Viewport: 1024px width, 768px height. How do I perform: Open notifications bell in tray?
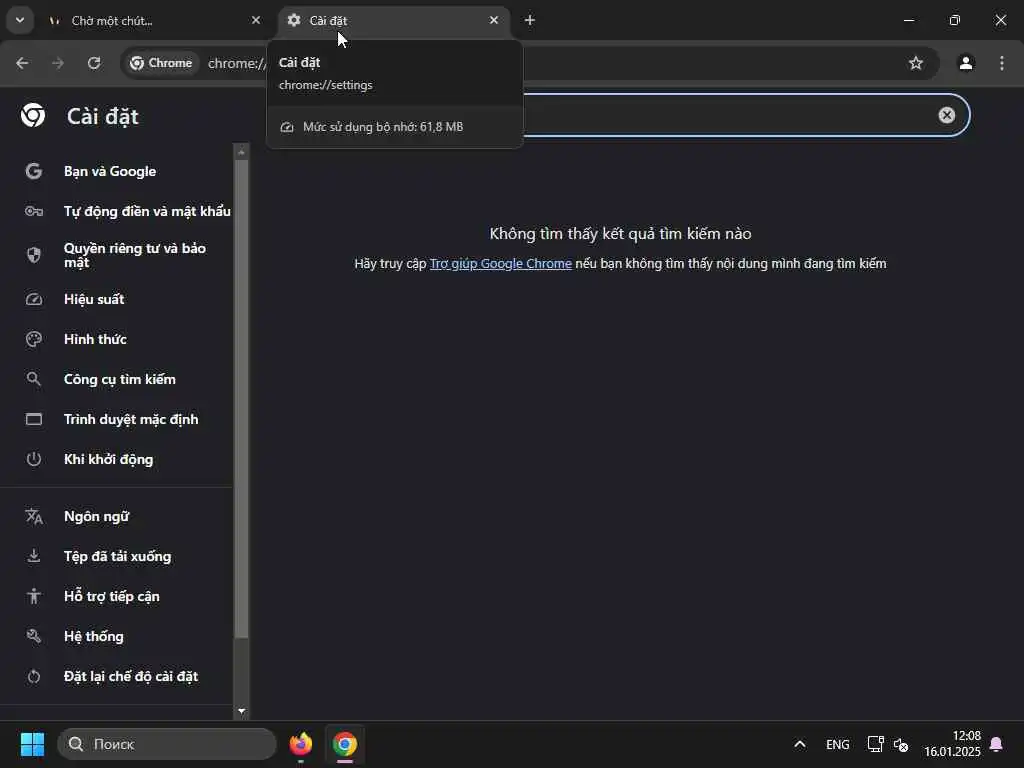click(x=997, y=744)
